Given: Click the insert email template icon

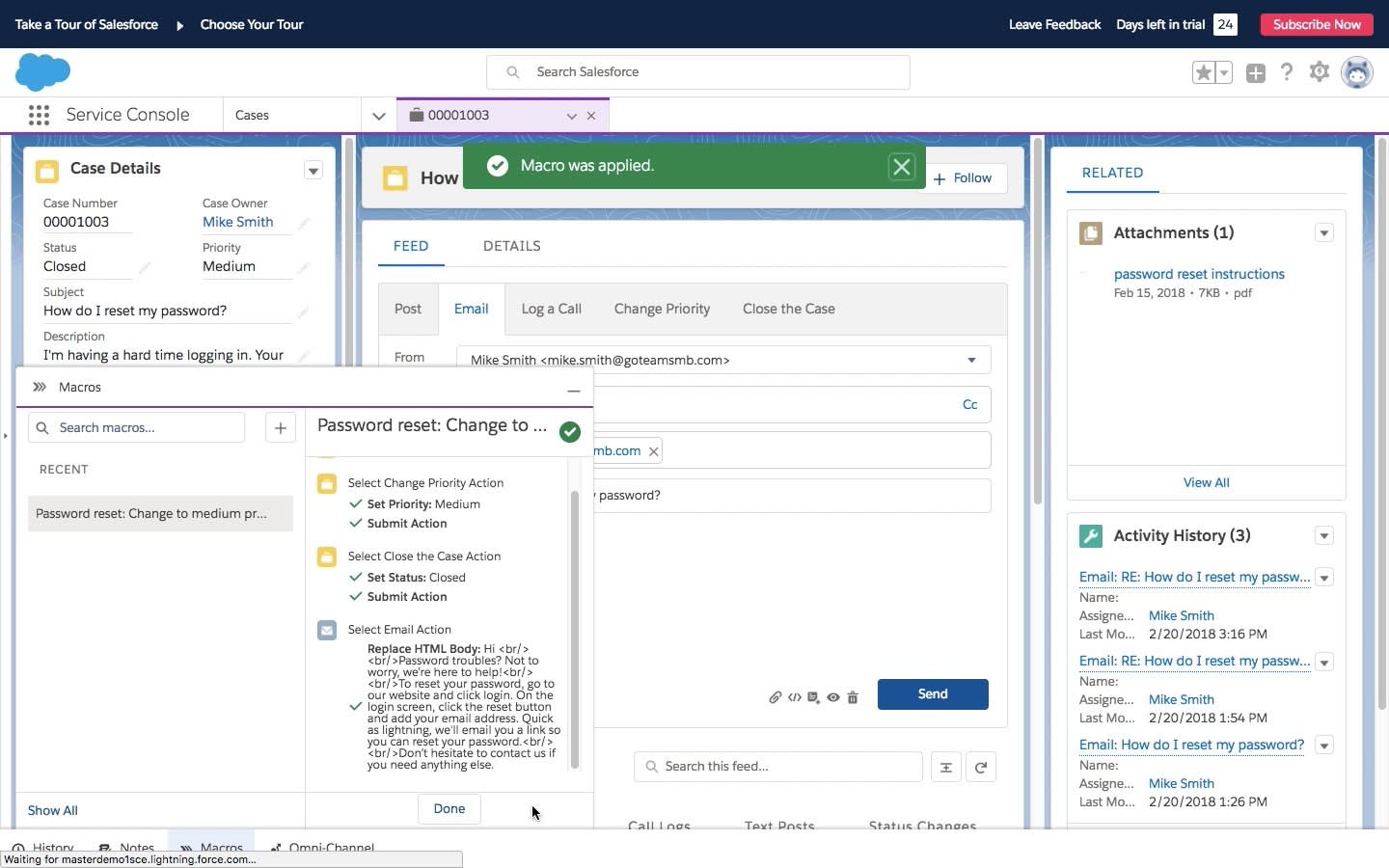Looking at the screenshot, I should [x=813, y=697].
